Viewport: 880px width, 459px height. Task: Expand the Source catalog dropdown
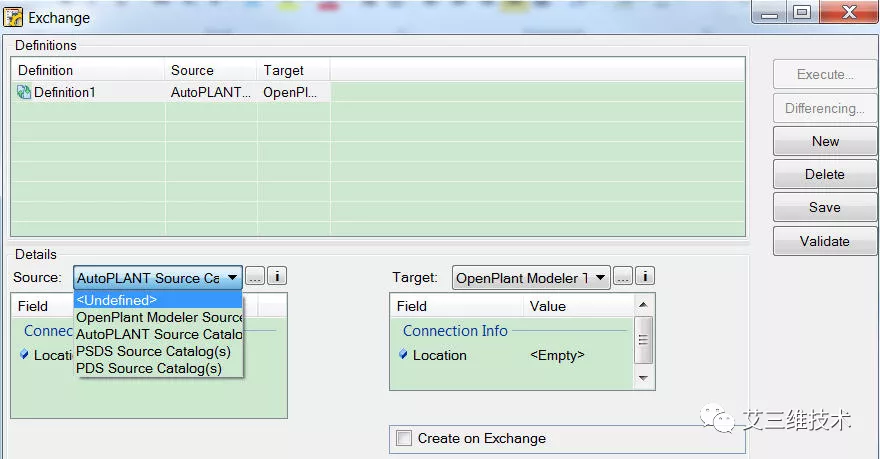(x=232, y=277)
